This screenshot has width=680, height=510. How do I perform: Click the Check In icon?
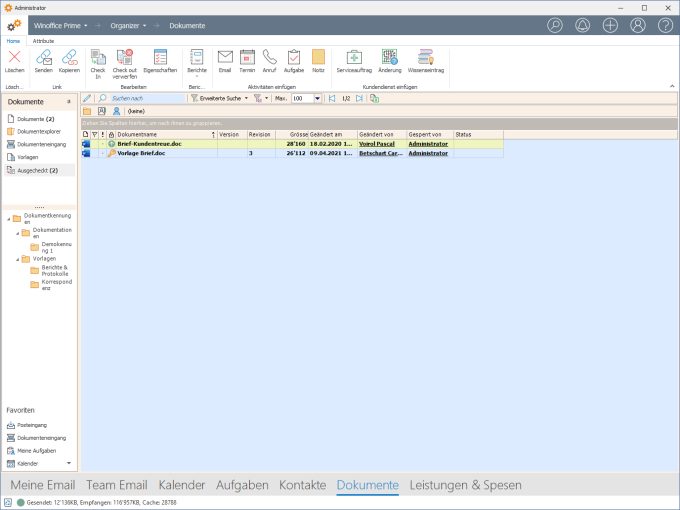(x=97, y=58)
